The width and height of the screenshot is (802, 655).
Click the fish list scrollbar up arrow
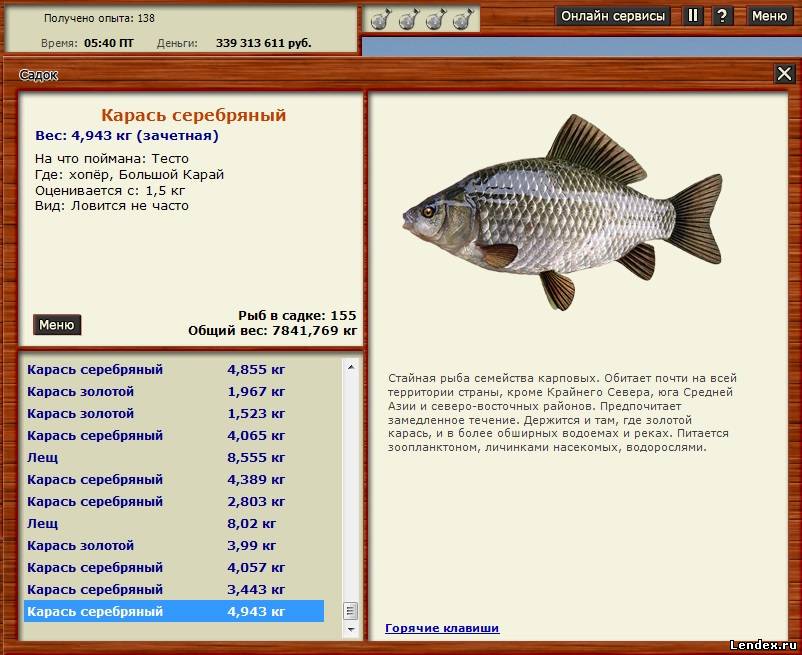(x=351, y=367)
